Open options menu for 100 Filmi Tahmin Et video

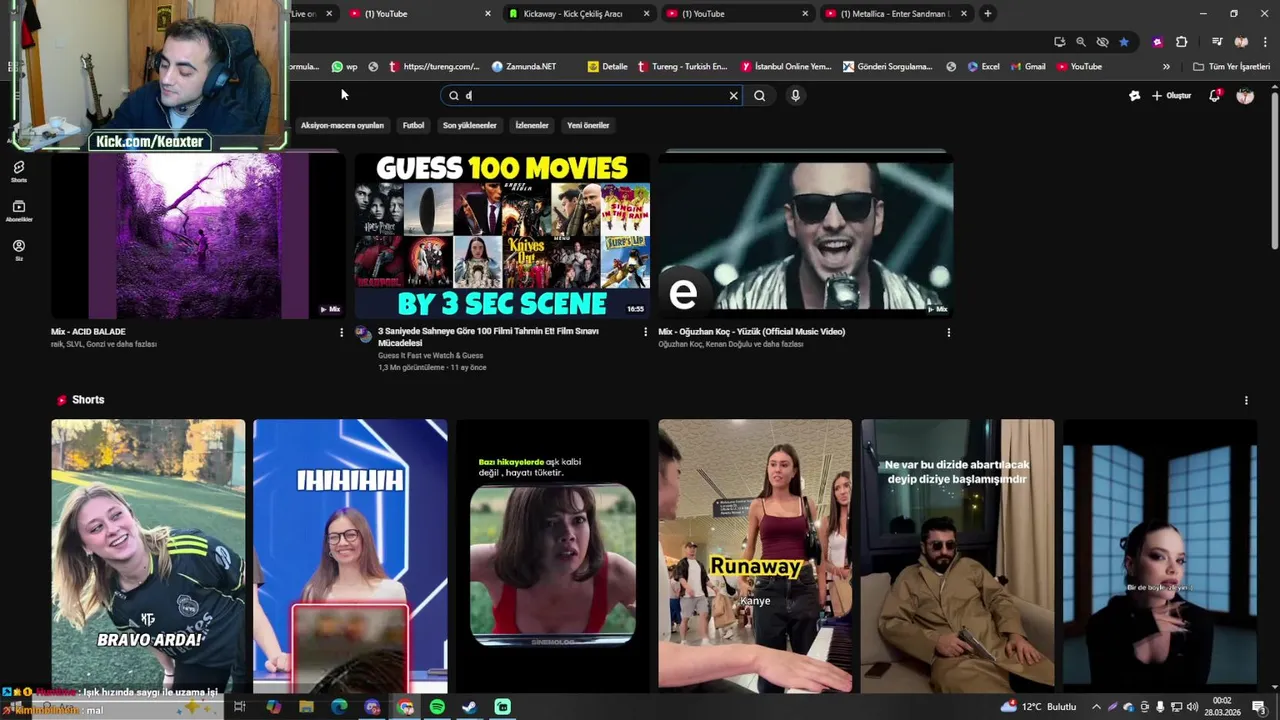645,333
